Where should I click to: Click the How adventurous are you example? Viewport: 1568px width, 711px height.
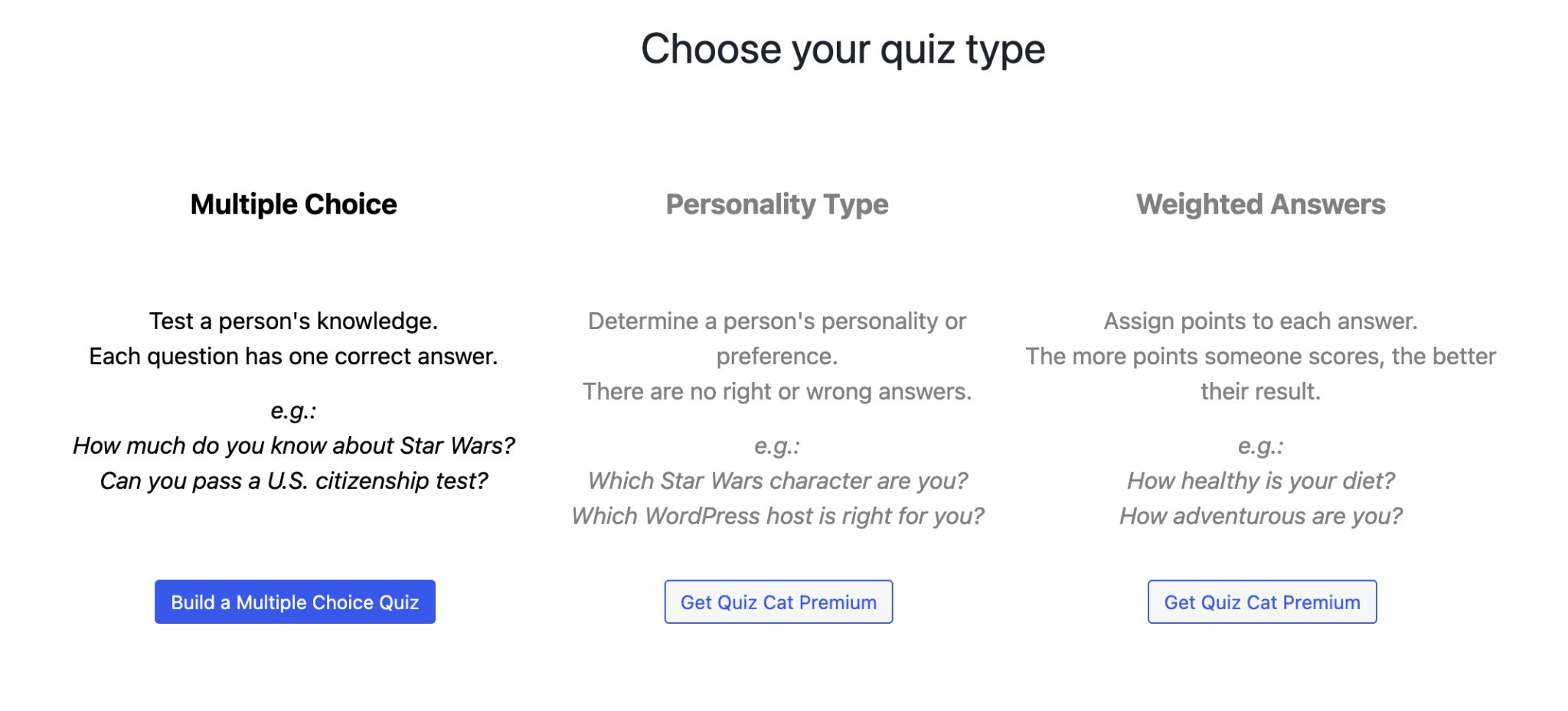(x=1260, y=516)
